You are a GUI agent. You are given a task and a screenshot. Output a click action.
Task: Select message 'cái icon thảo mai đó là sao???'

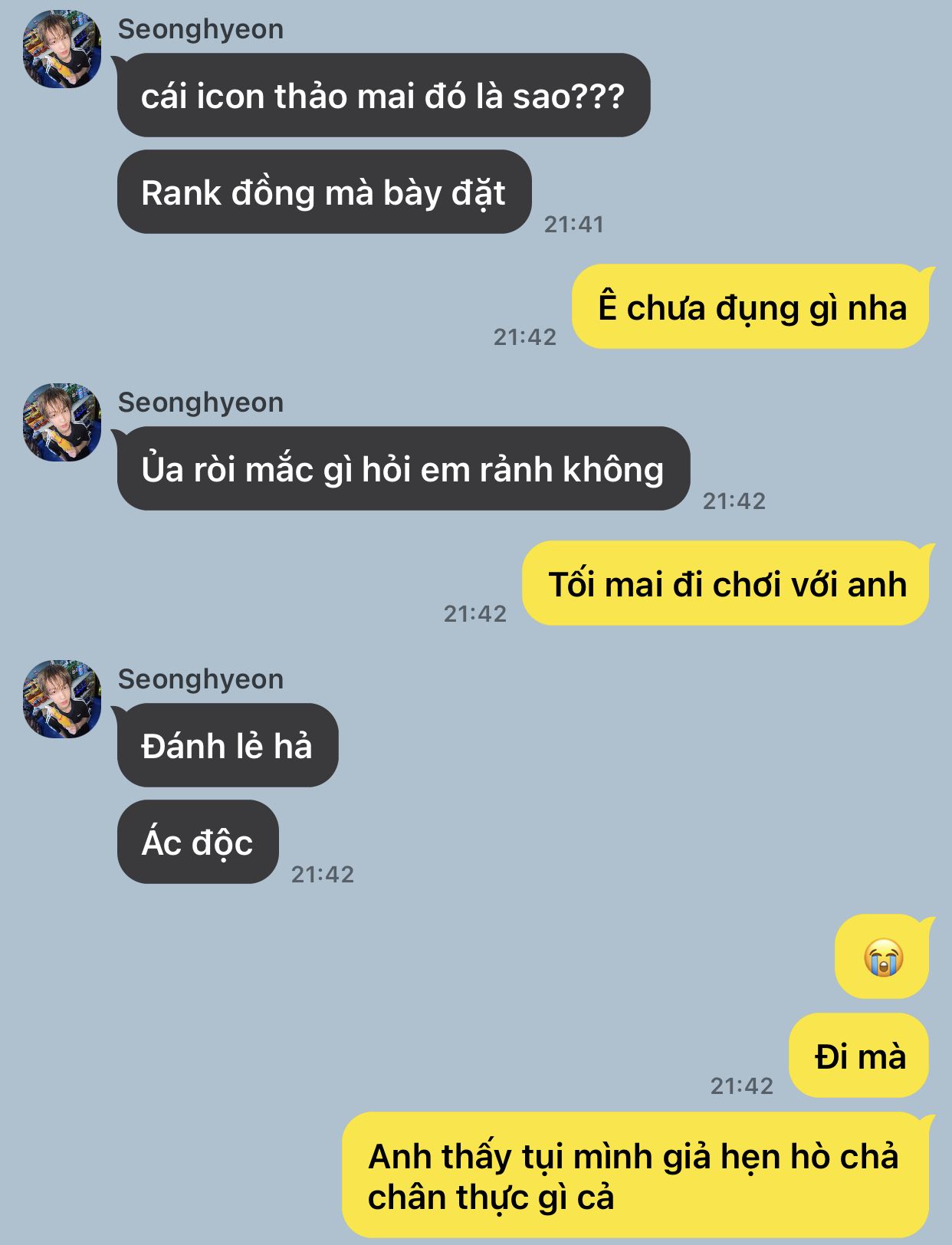[x=382, y=96]
